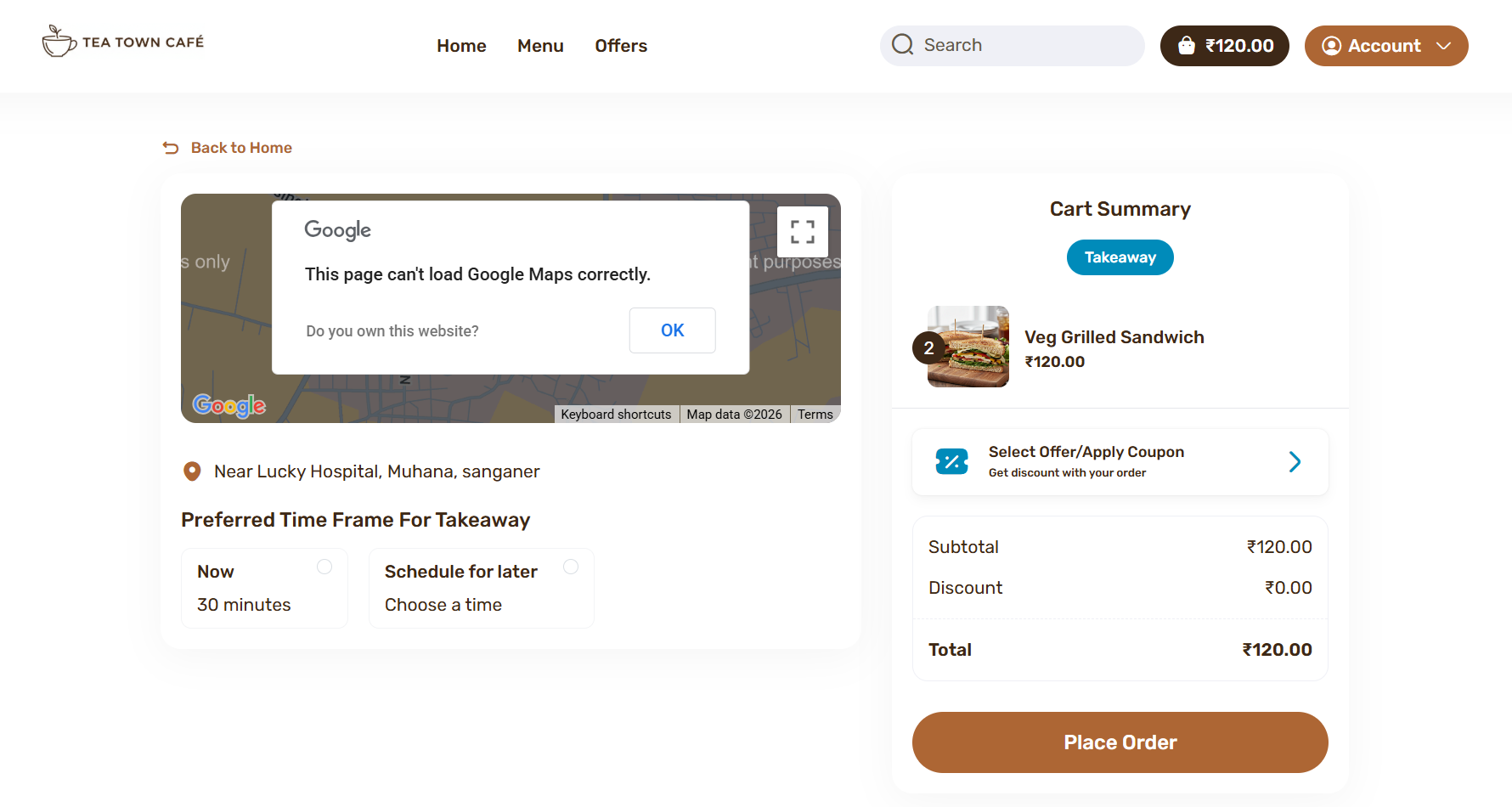The width and height of the screenshot is (1512, 807).
Task: Click the Tea Town Café logo
Action: point(123,42)
